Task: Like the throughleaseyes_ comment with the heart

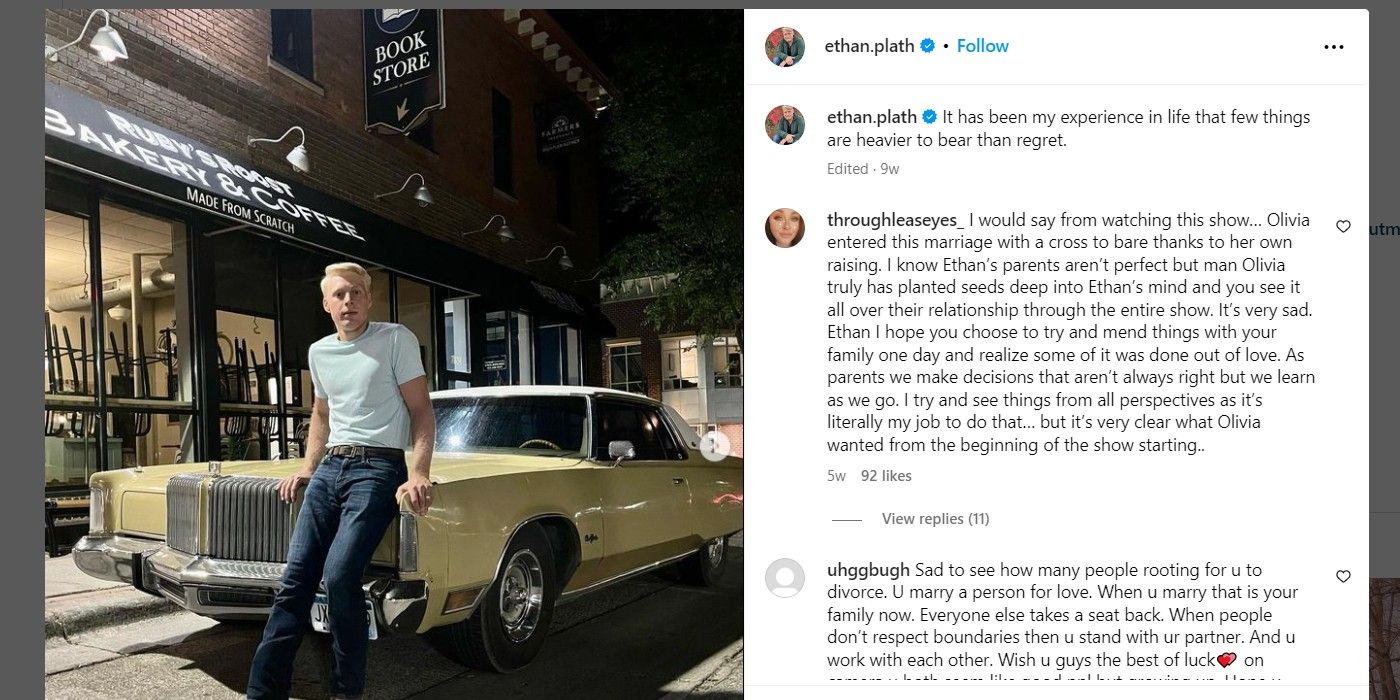Action: [1343, 227]
